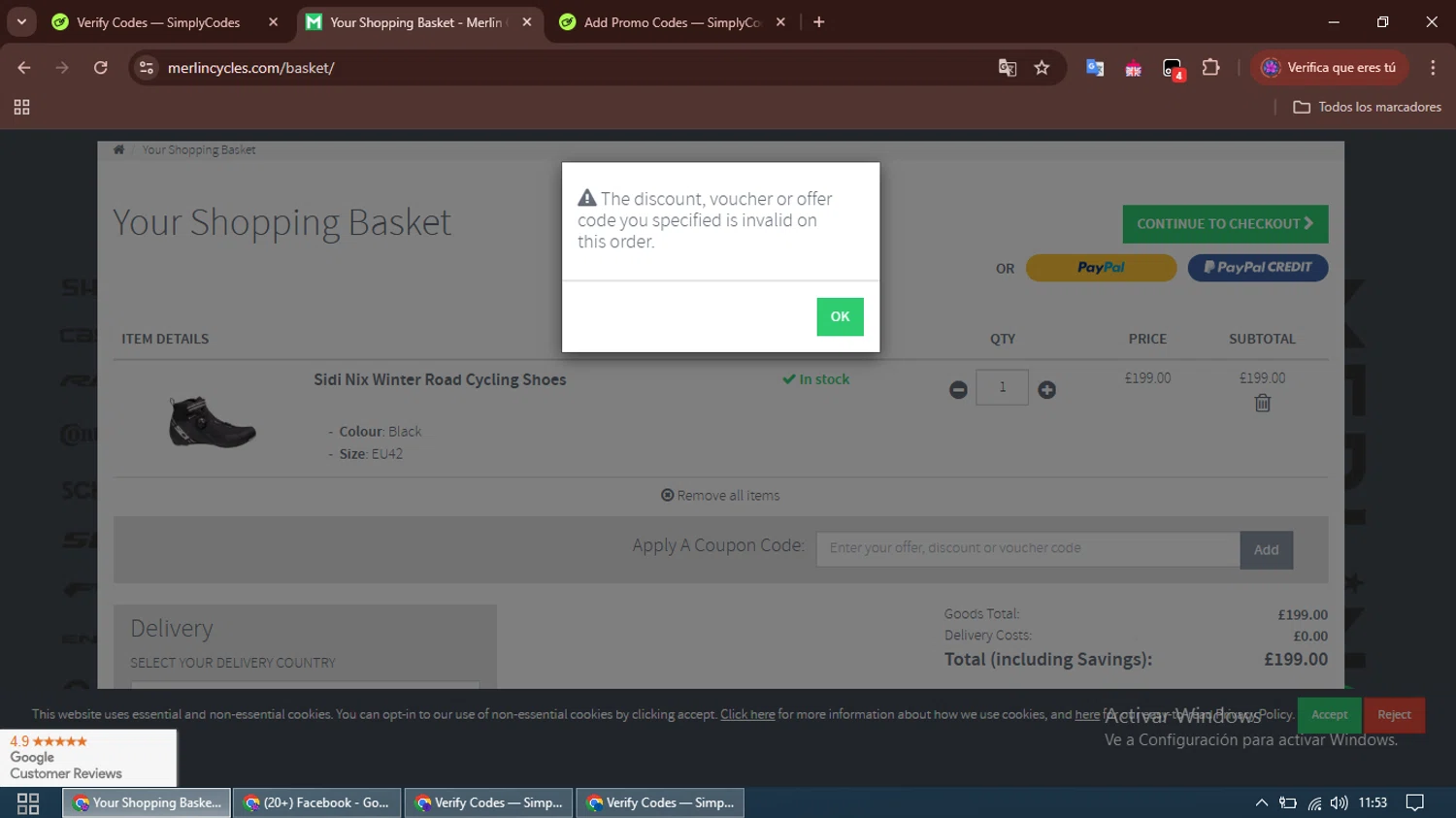Image resolution: width=1456 pixels, height=818 pixels.
Task: Click the 11:53 system clock
Action: [x=1373, y=803]
